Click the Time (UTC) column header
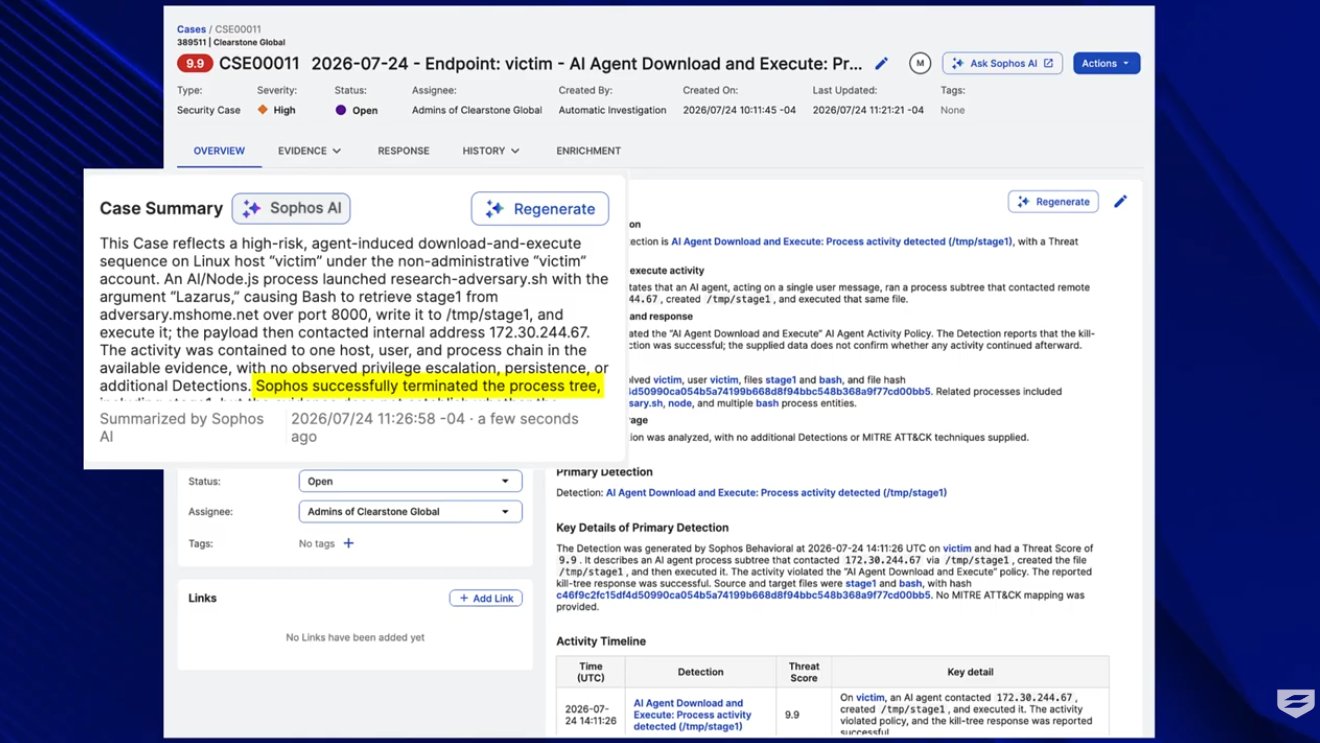 [591, 672]
